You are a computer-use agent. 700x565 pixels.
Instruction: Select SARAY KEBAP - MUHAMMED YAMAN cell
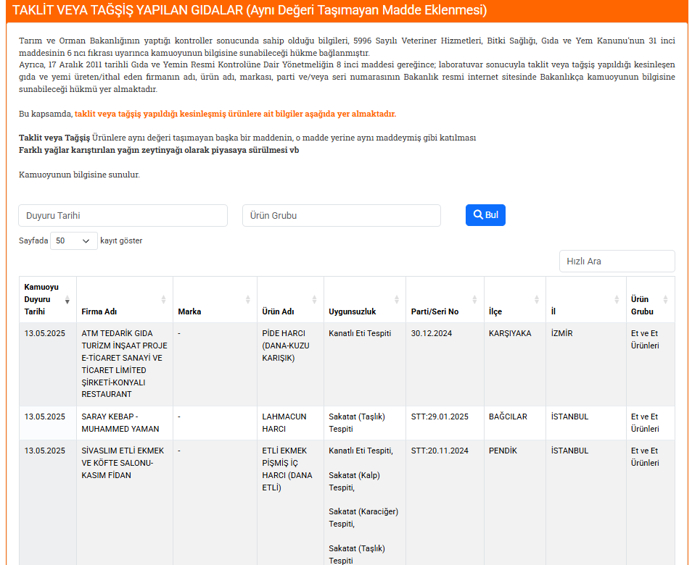pyautogui.click(x=125, y=423)
